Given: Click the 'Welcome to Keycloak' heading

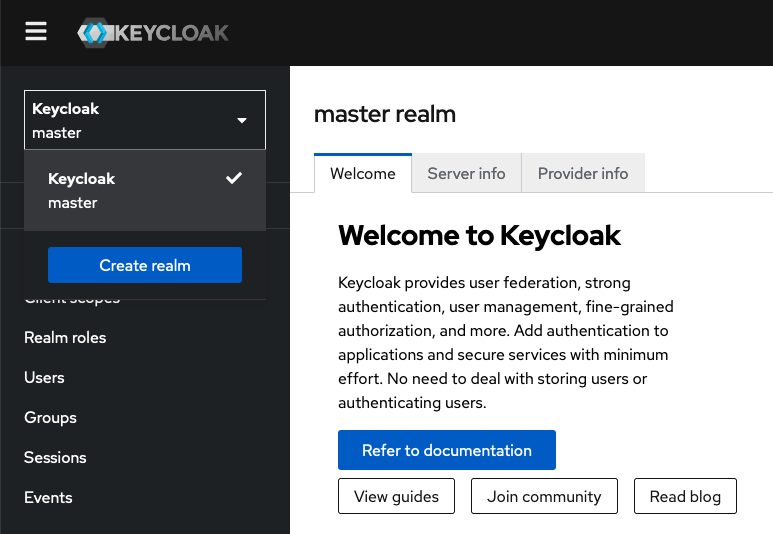Looking at the screenshot, I should (x=479, y=236).
